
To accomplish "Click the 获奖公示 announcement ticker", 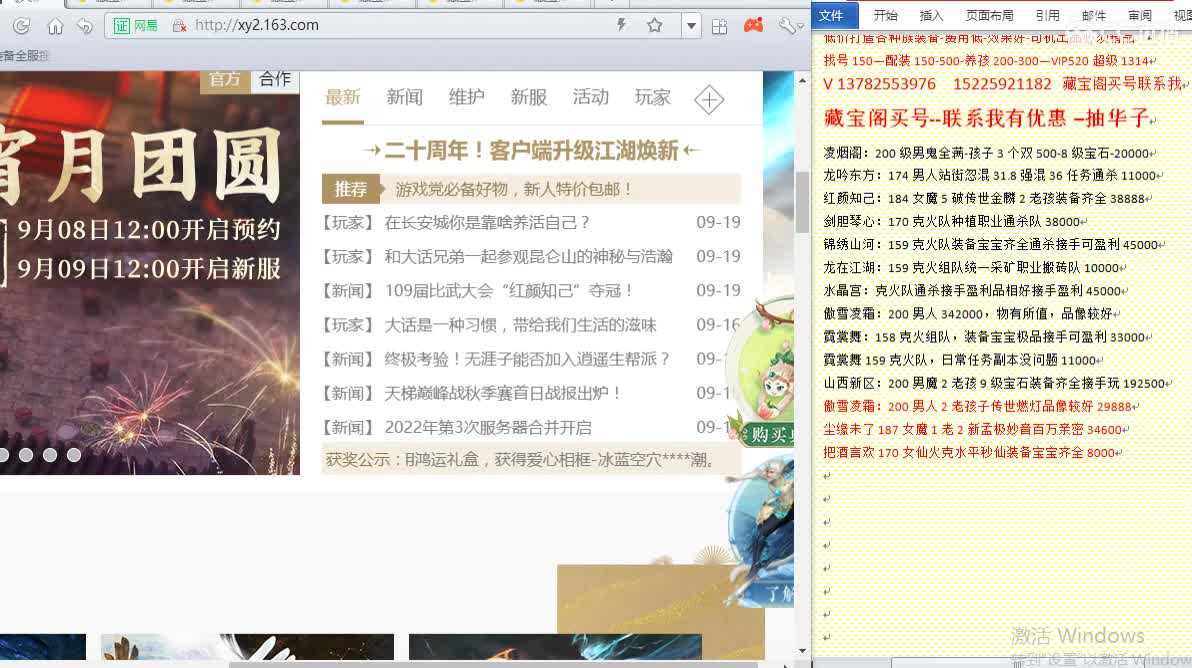I will 531,460.
